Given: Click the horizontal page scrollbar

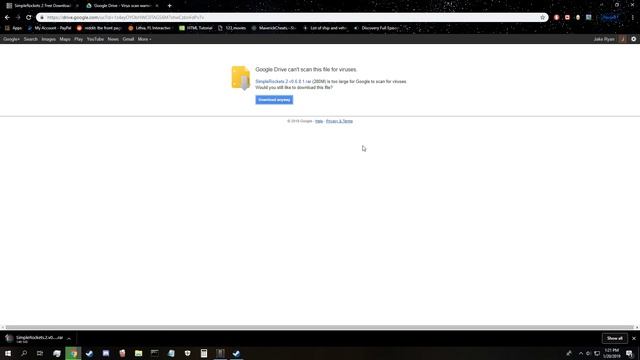Looking at the screenshot, I should click(x=320, y=327).
